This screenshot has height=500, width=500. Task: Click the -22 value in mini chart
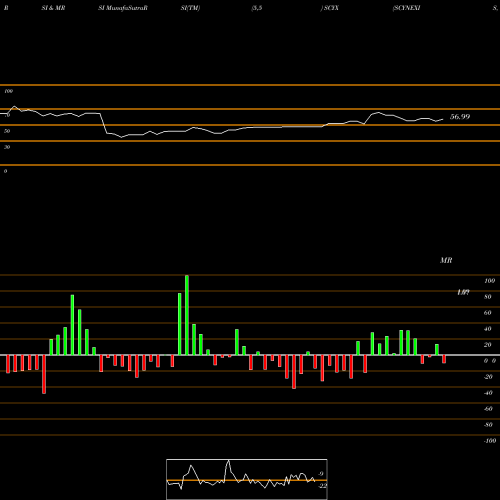[x=322, y=486]
